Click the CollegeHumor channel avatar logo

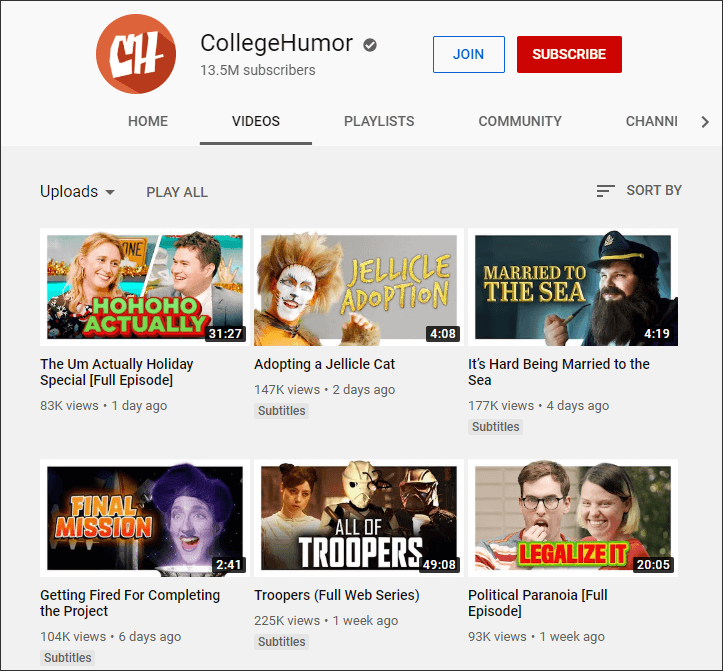(x=136, y=54)
